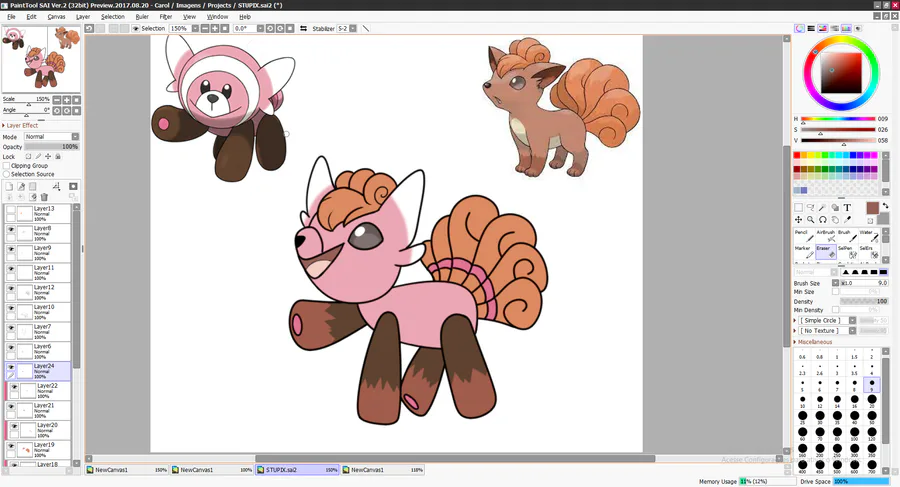Toggle visibility of Layer8
This screenshot has height=487, width=900.
point(11,229)
